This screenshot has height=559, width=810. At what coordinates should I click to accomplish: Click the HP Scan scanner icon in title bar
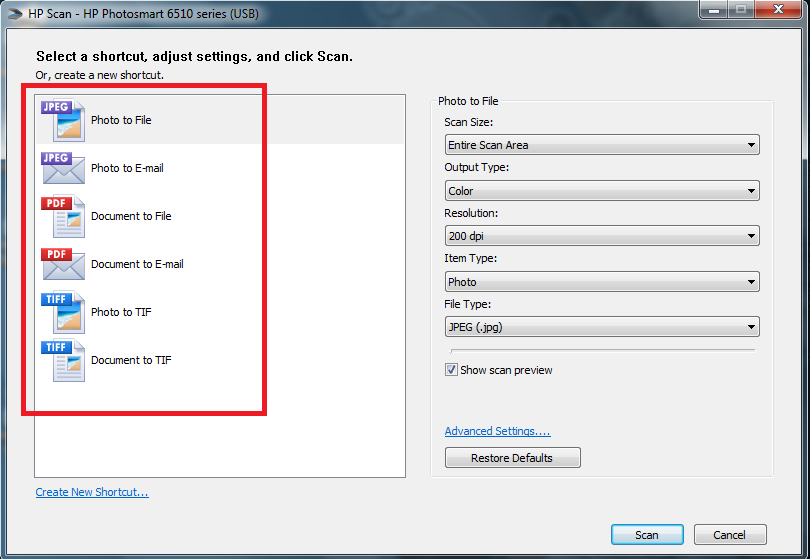tap(14, 13)
